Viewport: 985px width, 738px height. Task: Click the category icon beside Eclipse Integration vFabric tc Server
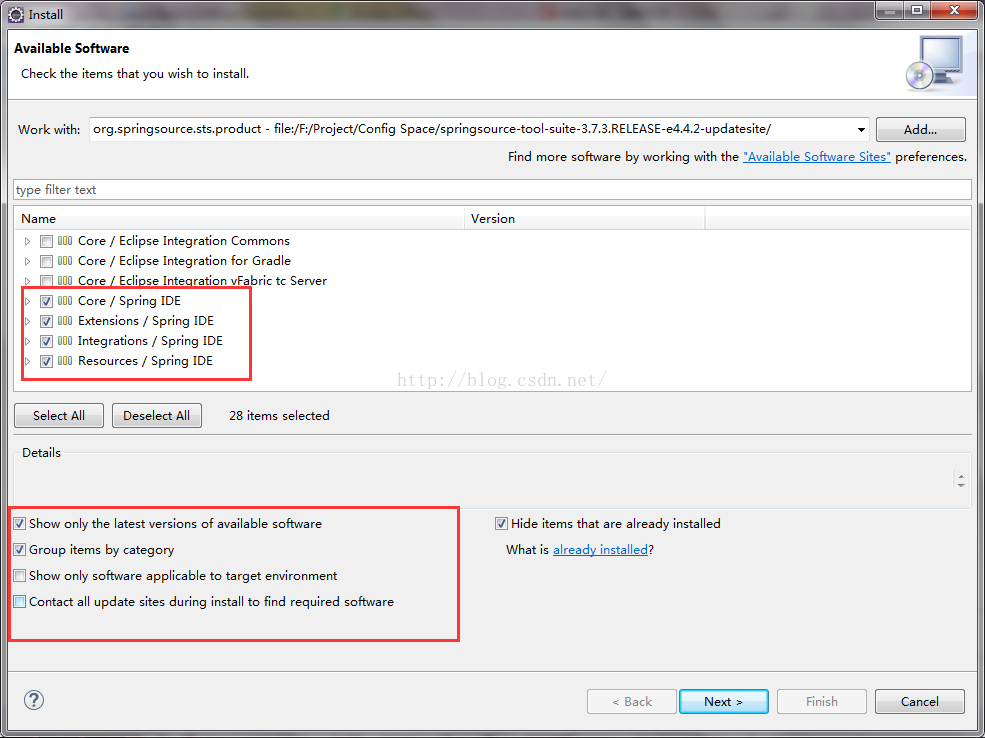[65, 281]
